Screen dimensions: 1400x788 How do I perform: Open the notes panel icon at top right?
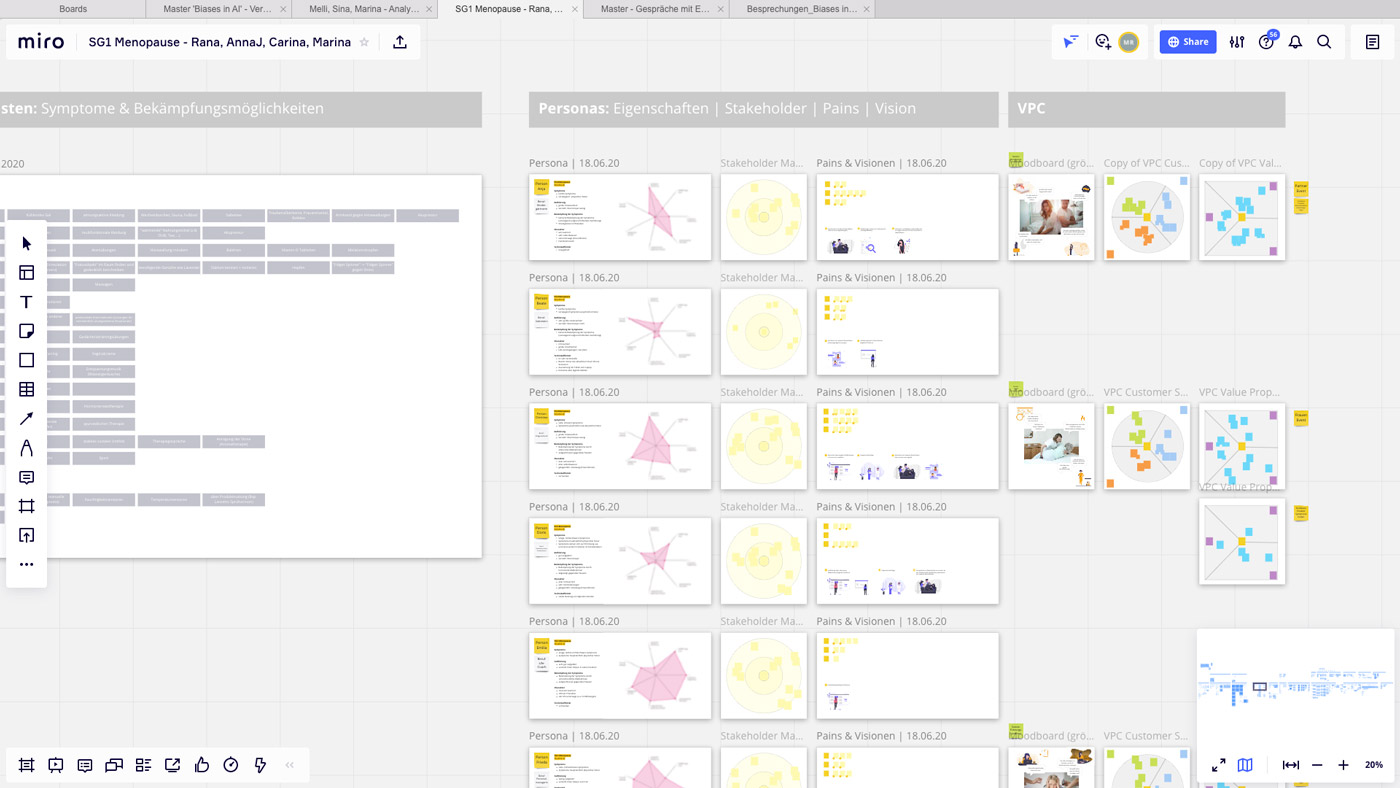click(x=1373, y=42)
